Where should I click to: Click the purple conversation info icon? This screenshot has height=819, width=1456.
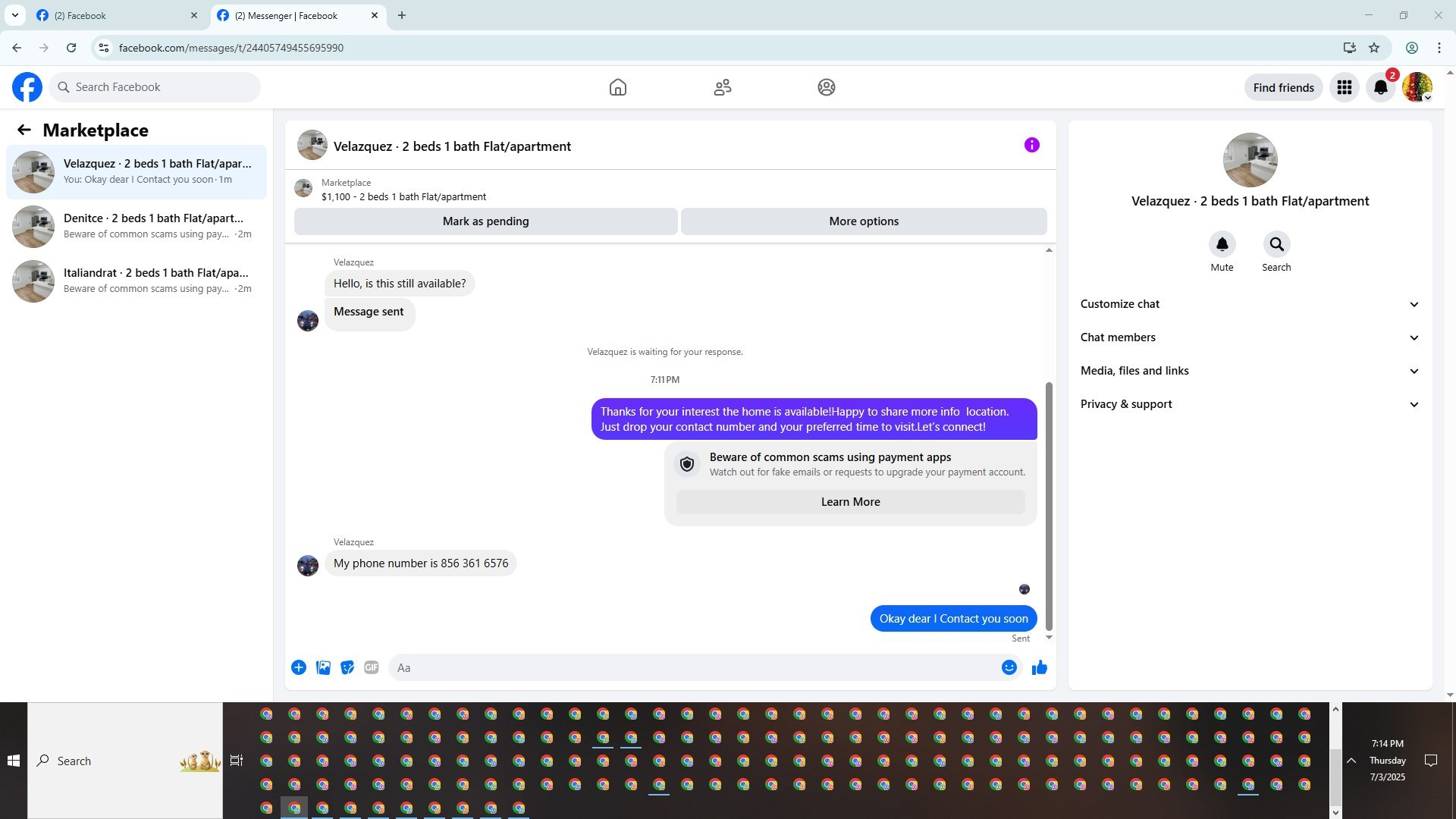point(1031,146)
